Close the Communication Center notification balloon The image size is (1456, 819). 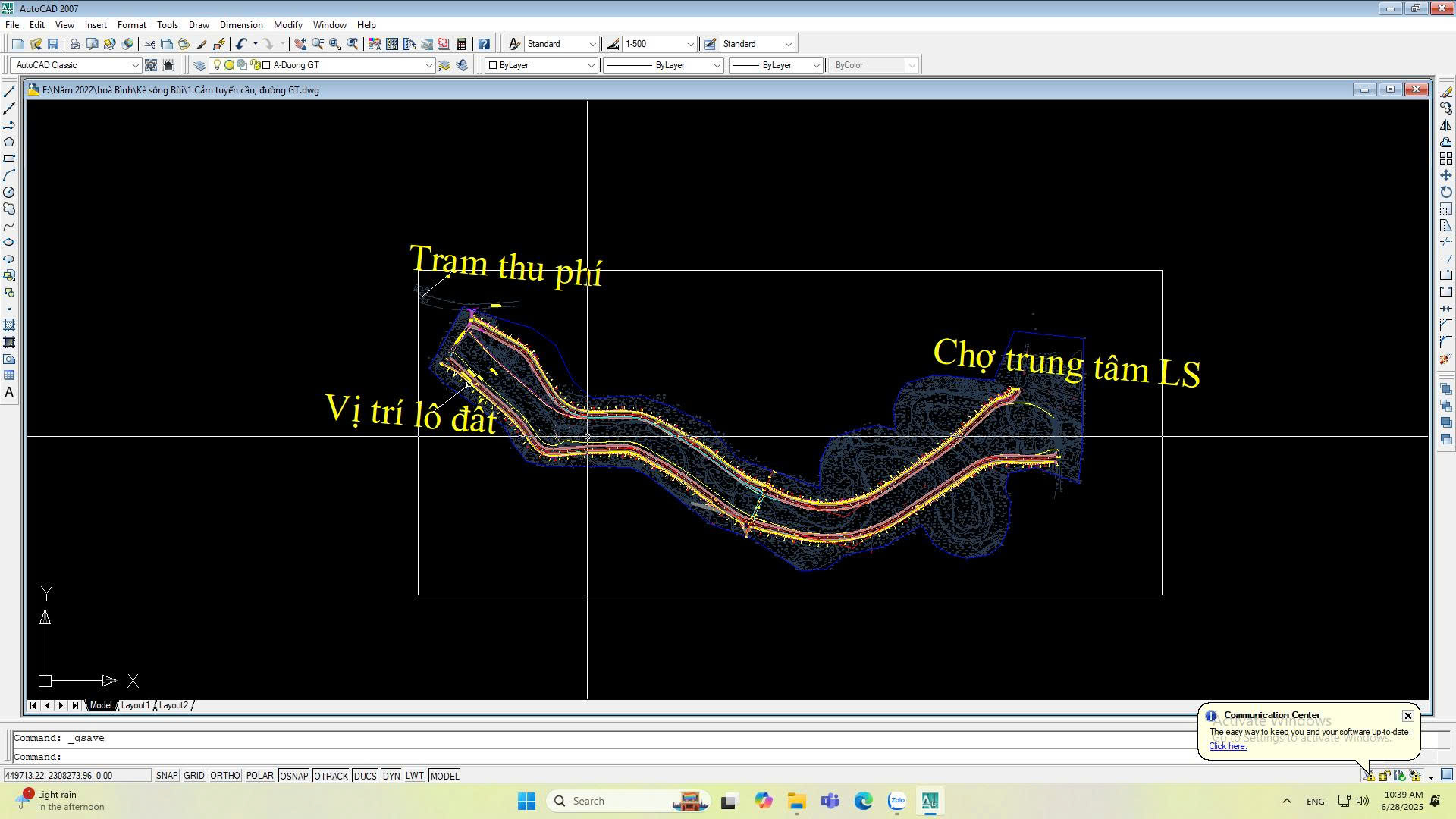coord(1407,716)
